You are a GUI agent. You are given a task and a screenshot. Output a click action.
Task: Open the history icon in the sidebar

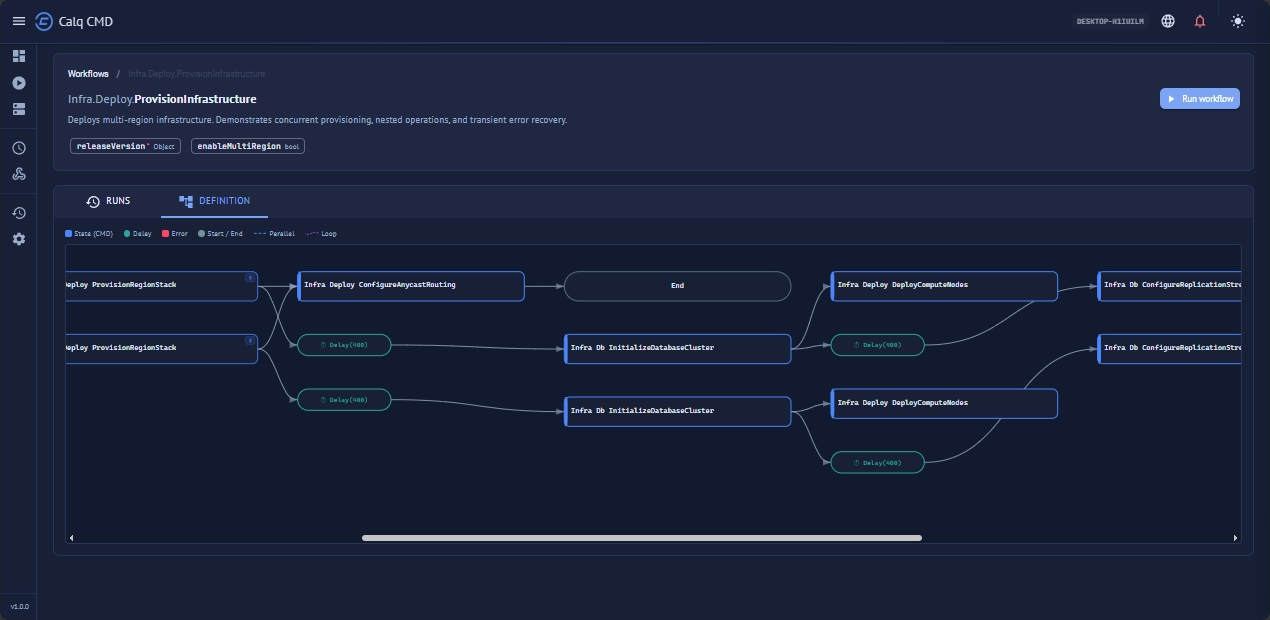pyautogui.click(x=19, y=213)
